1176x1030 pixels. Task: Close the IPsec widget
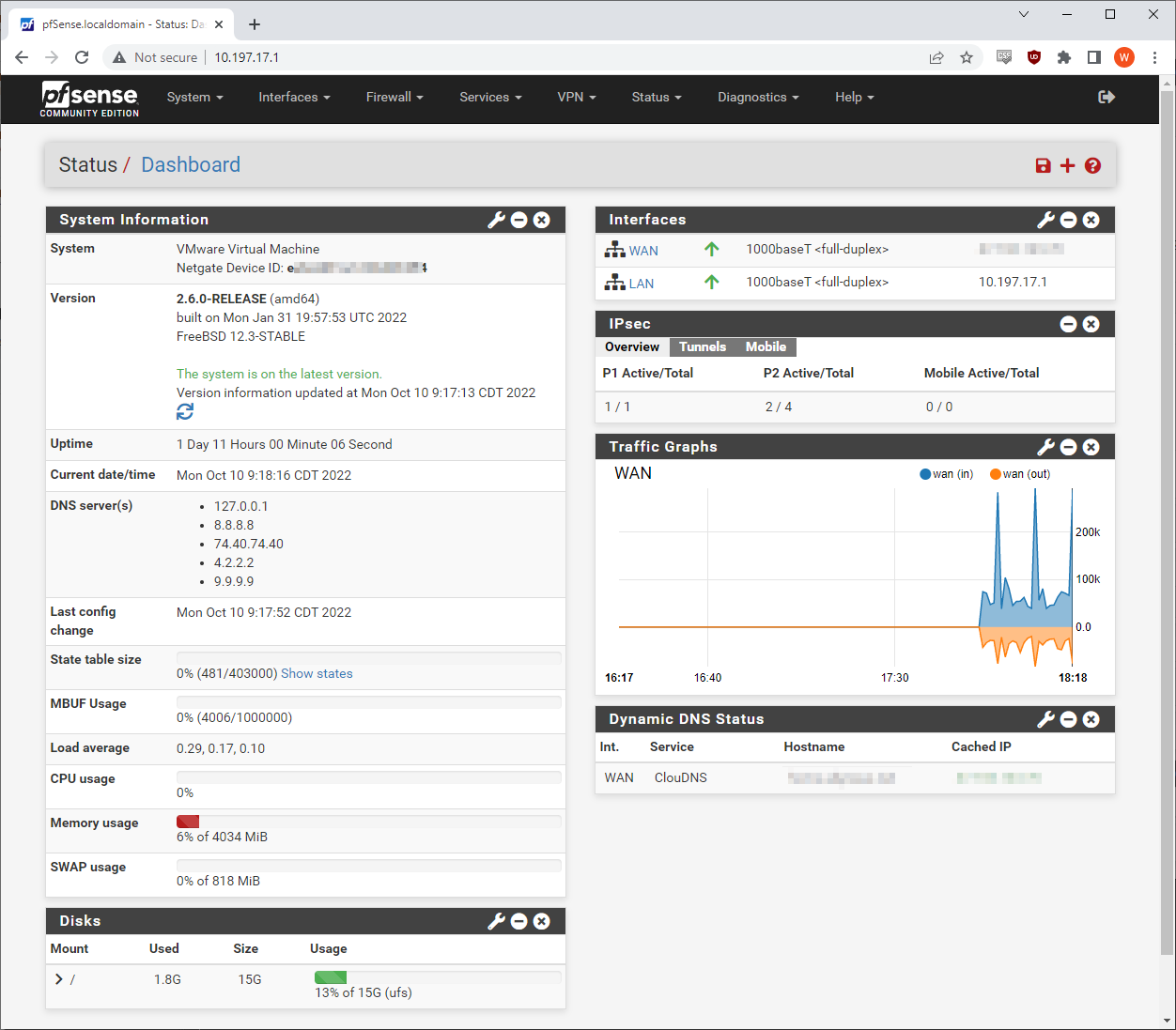[x=1091, y=324]
